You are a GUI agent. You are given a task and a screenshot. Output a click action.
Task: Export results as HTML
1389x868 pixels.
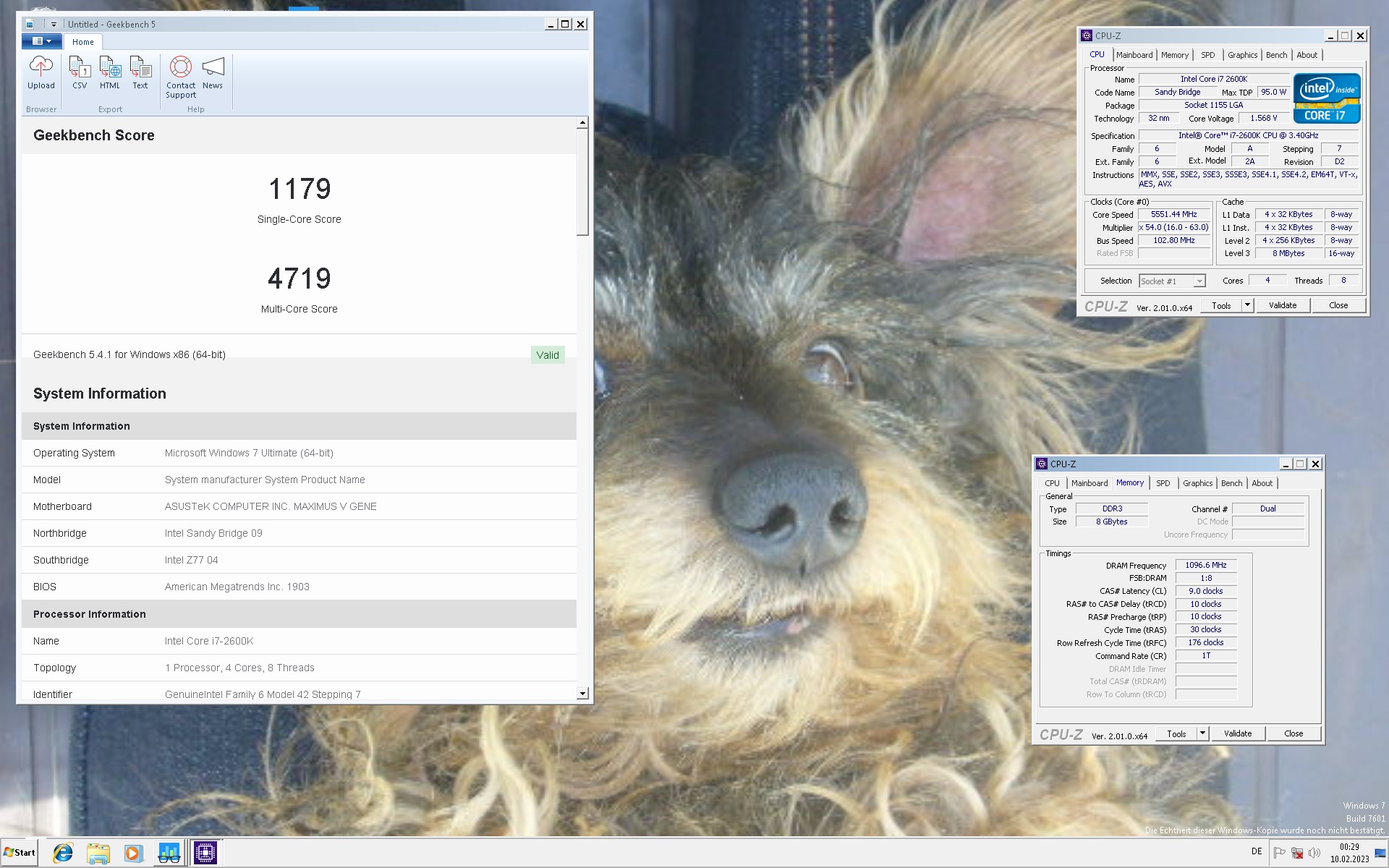110,73
